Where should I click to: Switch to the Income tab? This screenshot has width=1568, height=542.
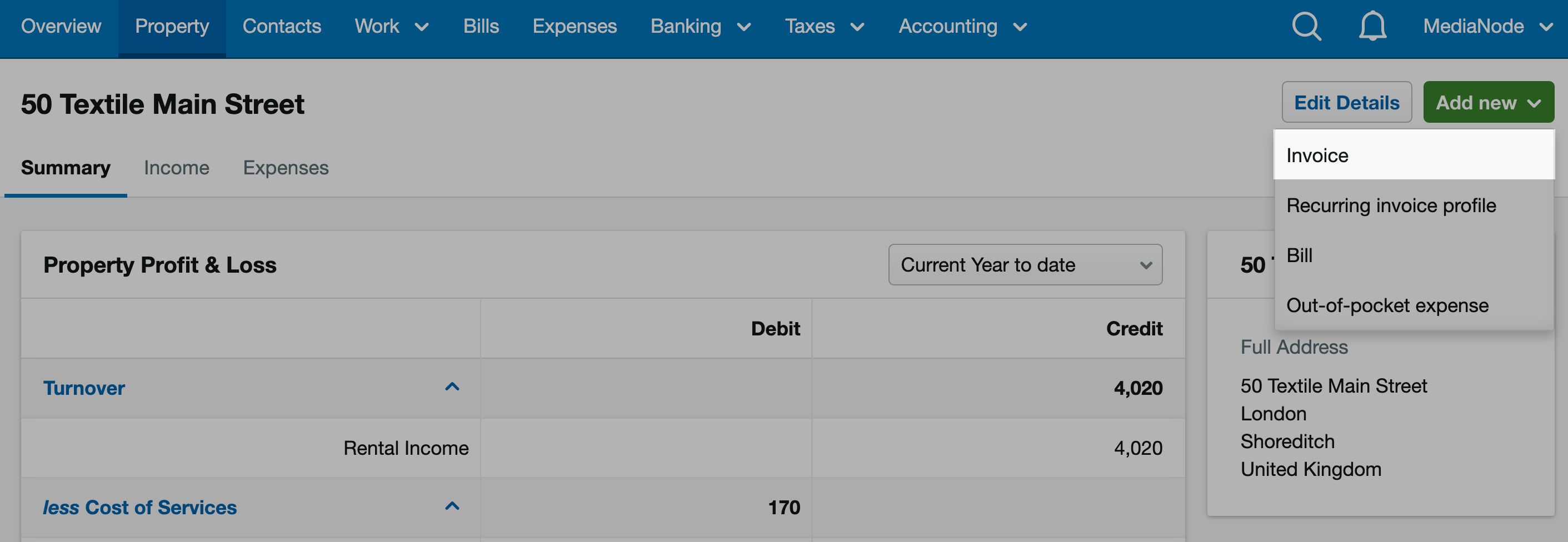[x=177, y=167]
